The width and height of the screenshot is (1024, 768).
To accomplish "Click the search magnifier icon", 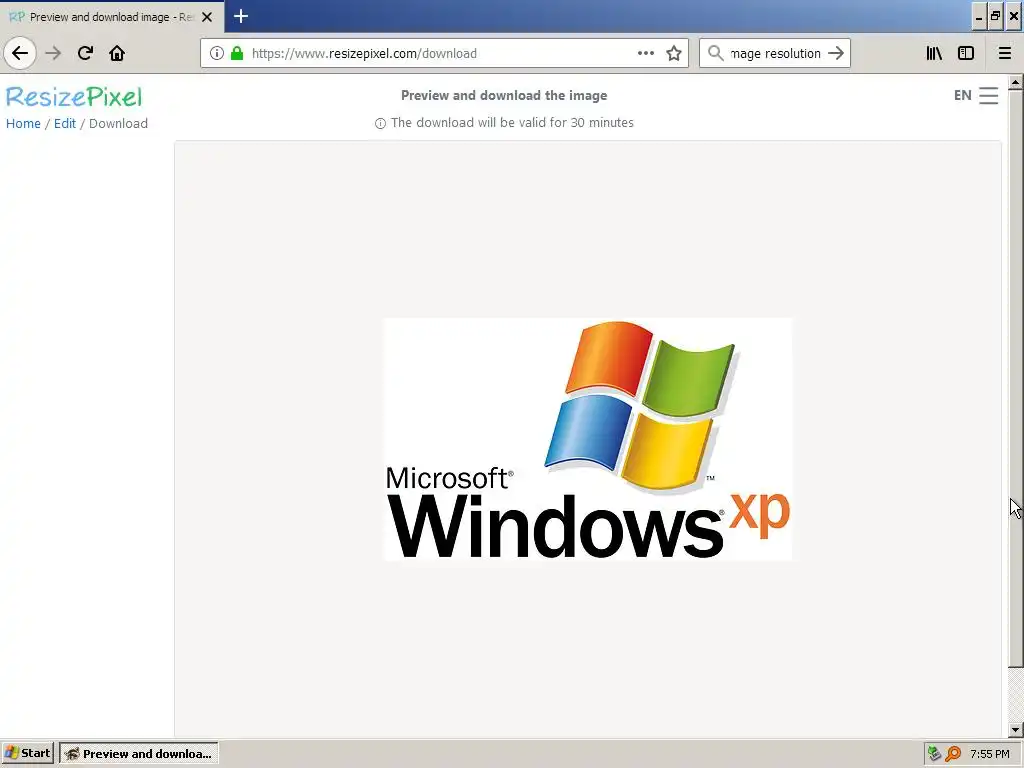I will 716,53.
